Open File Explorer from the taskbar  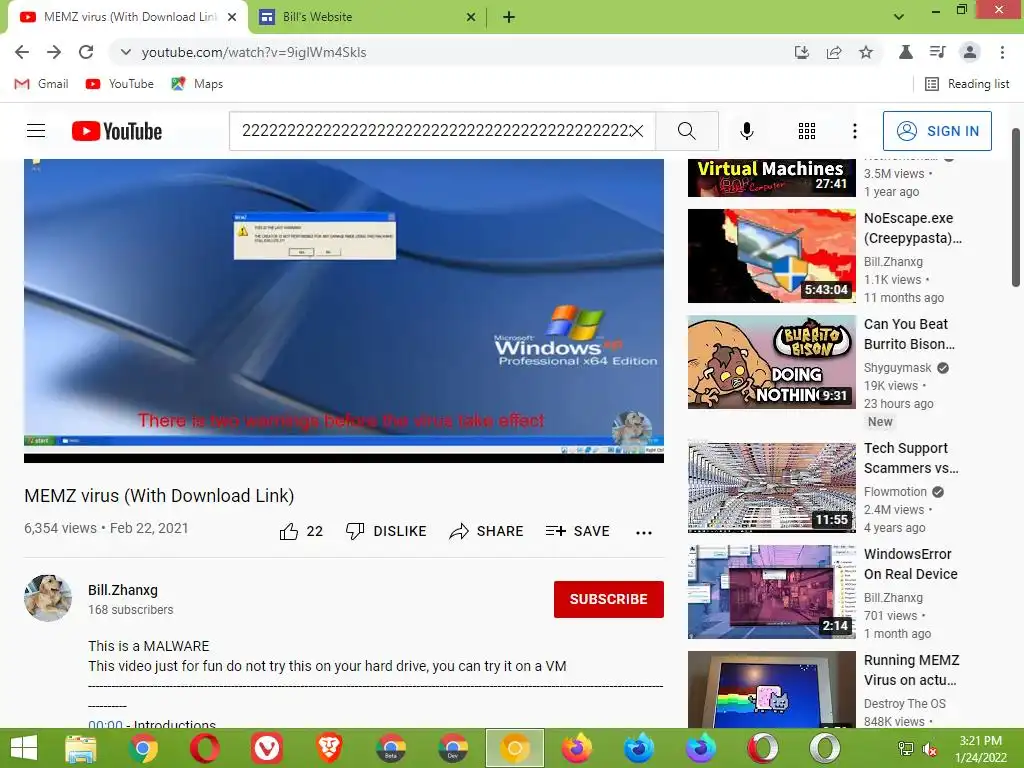point(80,748)
